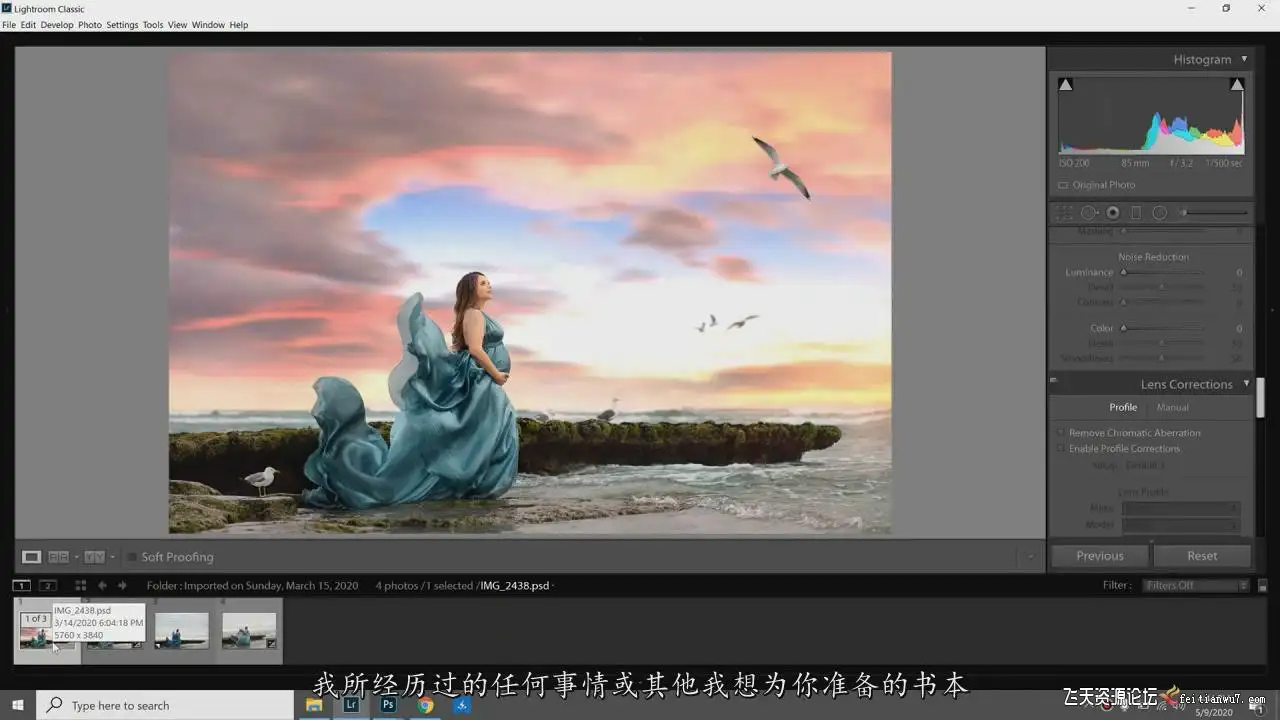Viewport: 1280px width, 720px height.
Task: Open the Filters Off dropdown
Action: pyautogui.click(x=1196, y=585)
